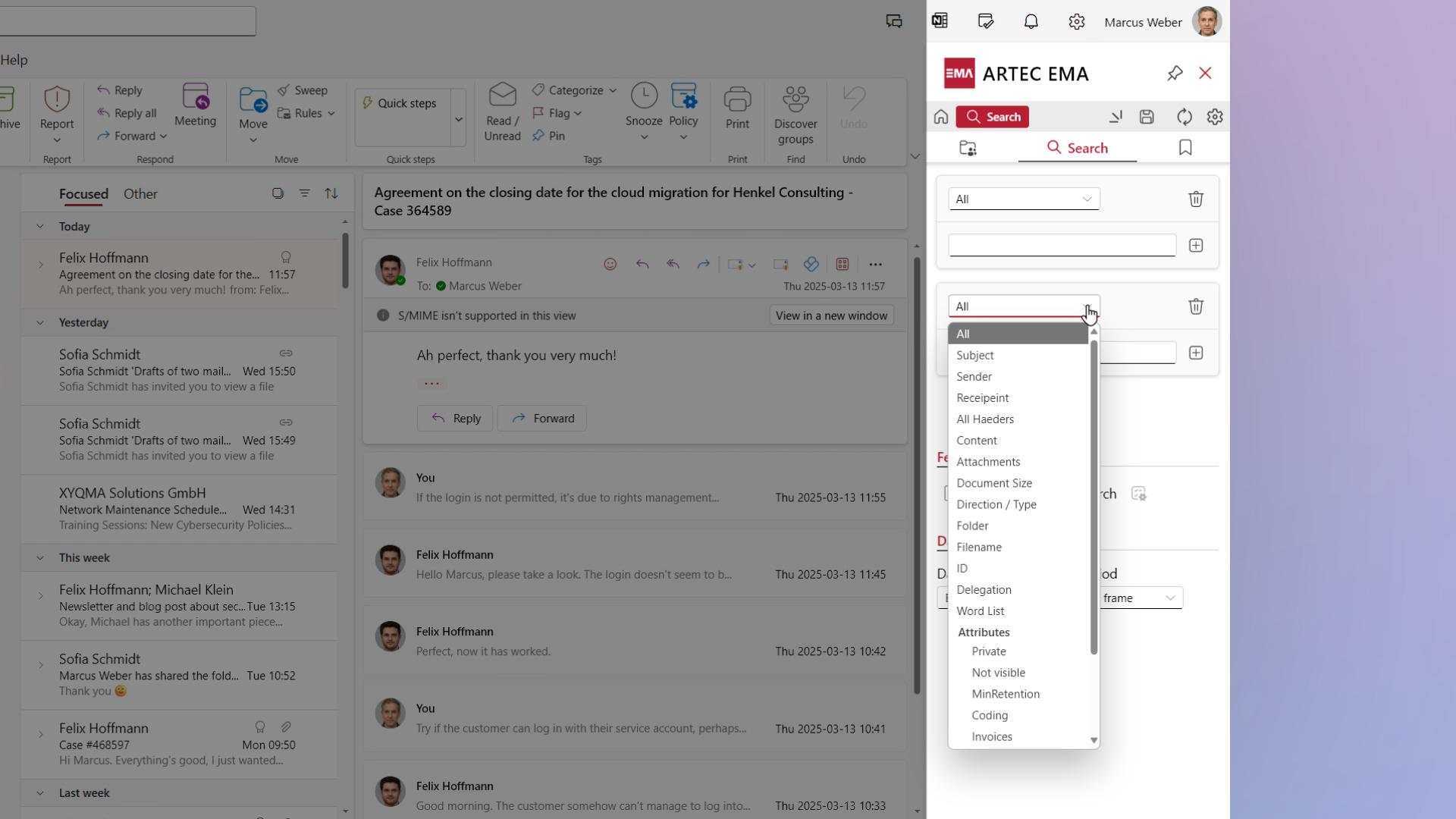Screen dimensions: 1456x819
Task: Click the EMA home icon
Action: pyautogui.click(x=941, y=117)
